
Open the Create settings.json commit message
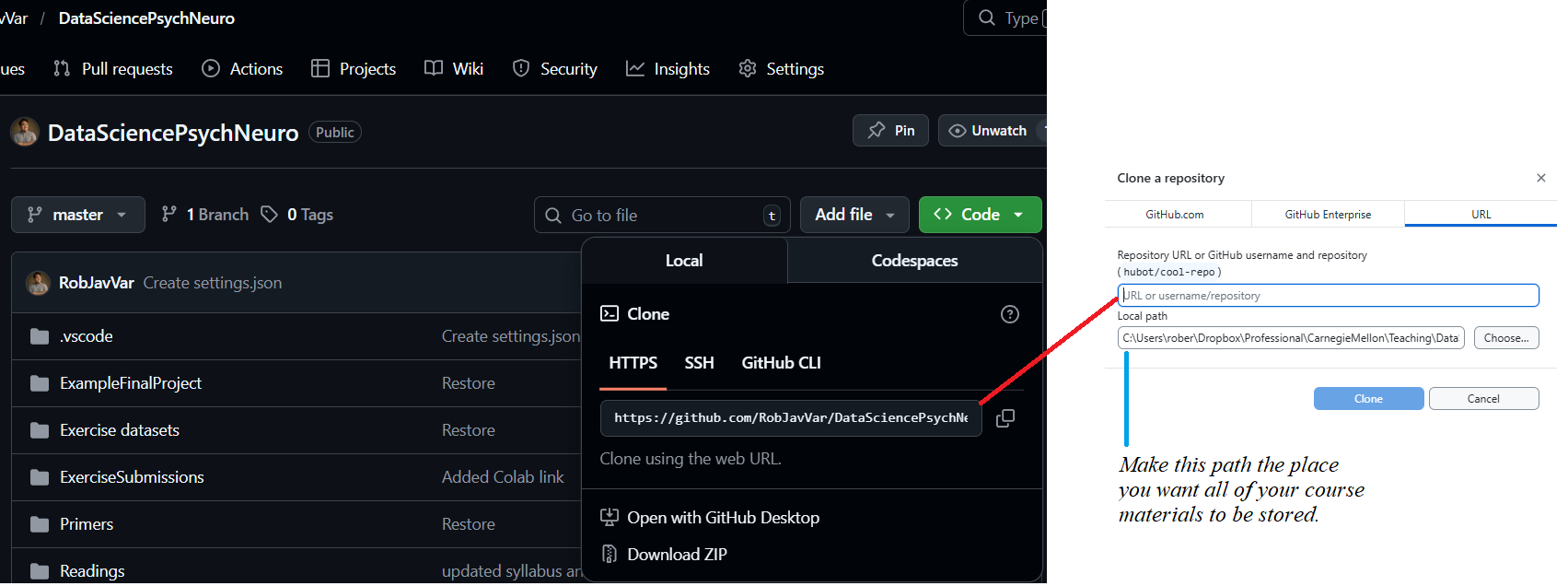point(213,283)
